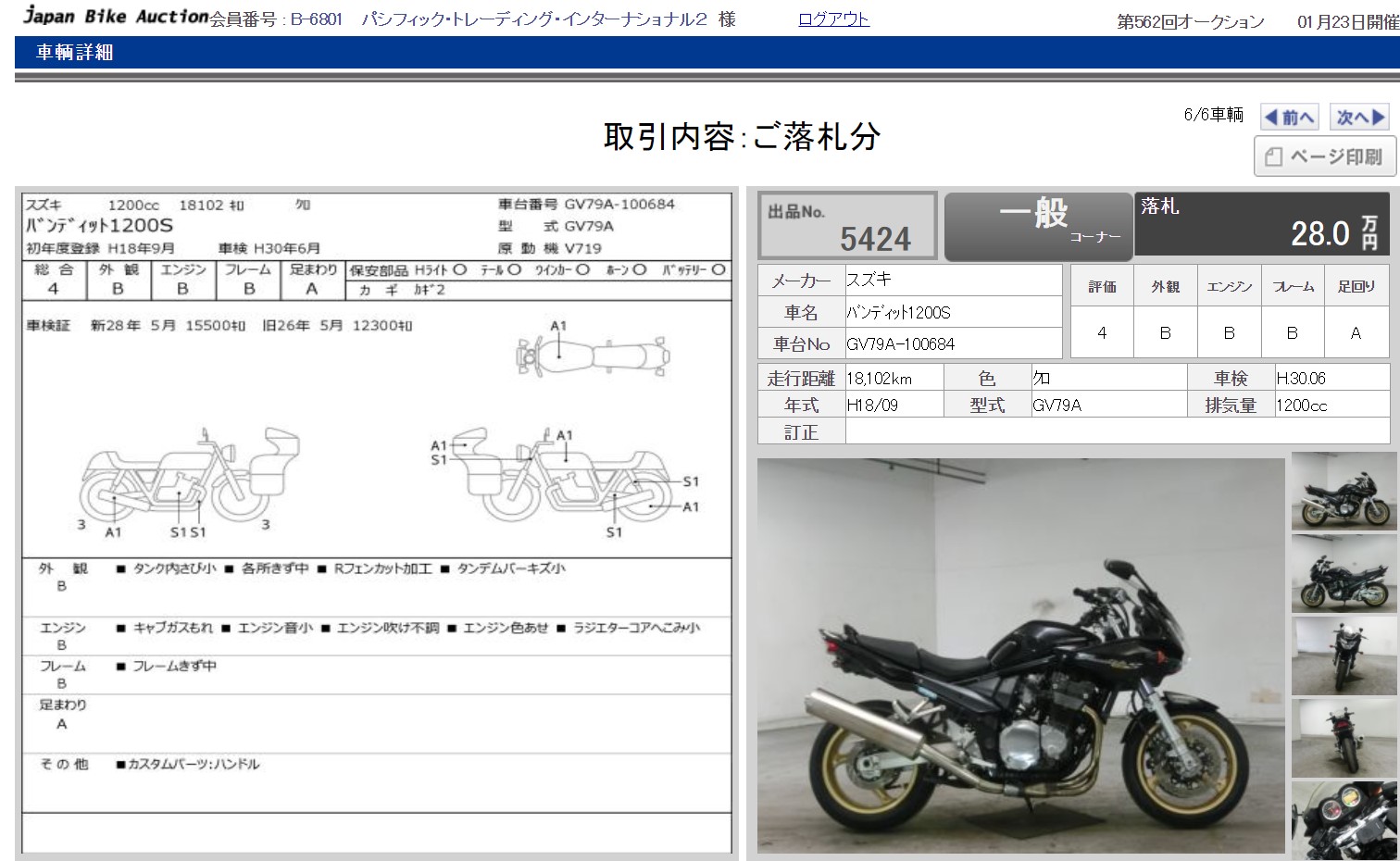1400x861 pixels.
Task: Click the Japan Bike Auction logo
Action: coord(116,16)
